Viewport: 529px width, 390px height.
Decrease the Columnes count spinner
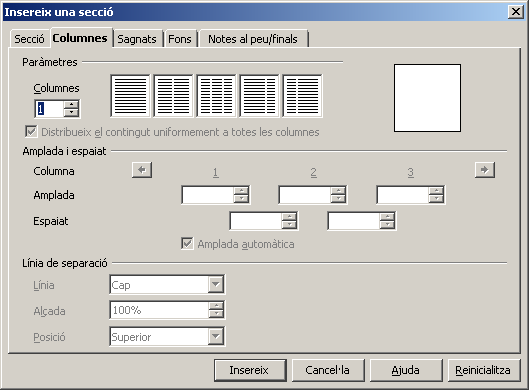point(71,113)
